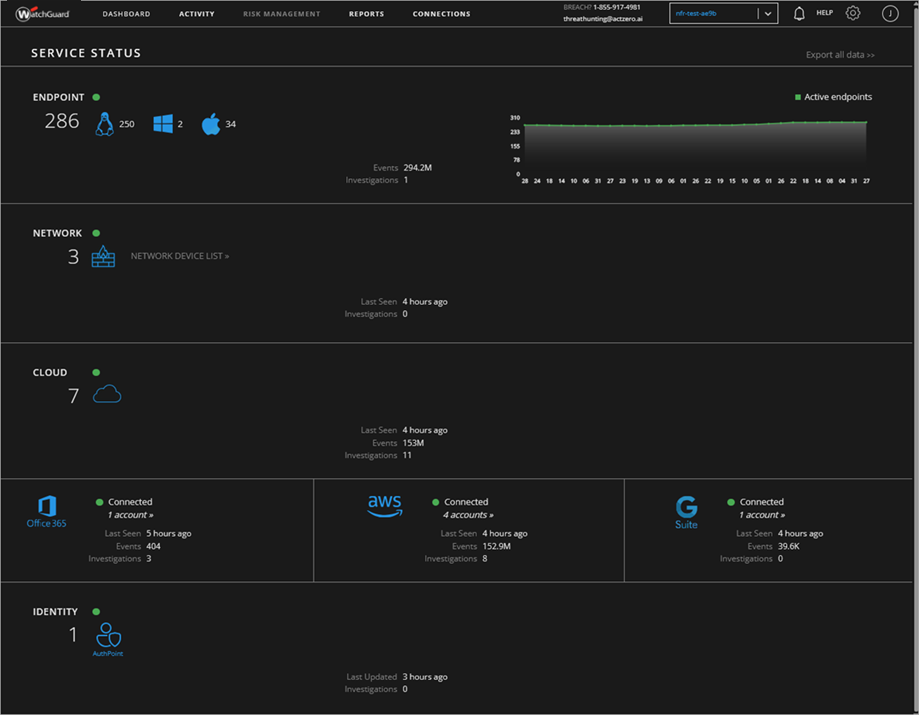Open the G Suite 1 account link
This screenshot has height=715, width=919.
click(762, 515)
